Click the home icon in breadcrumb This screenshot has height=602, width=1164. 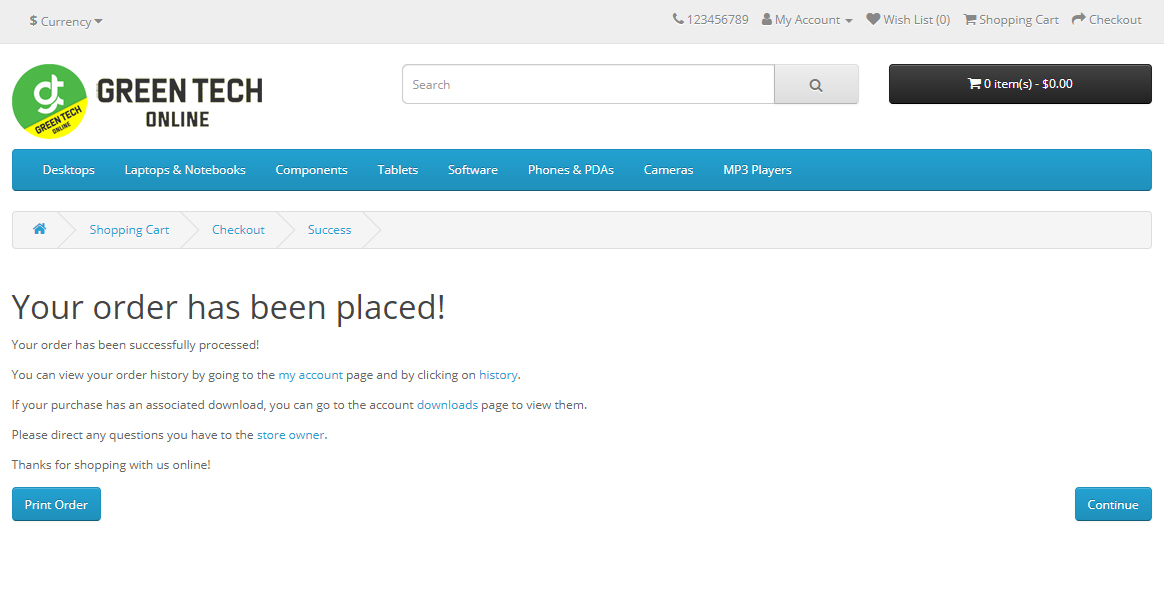pos(39,229)
